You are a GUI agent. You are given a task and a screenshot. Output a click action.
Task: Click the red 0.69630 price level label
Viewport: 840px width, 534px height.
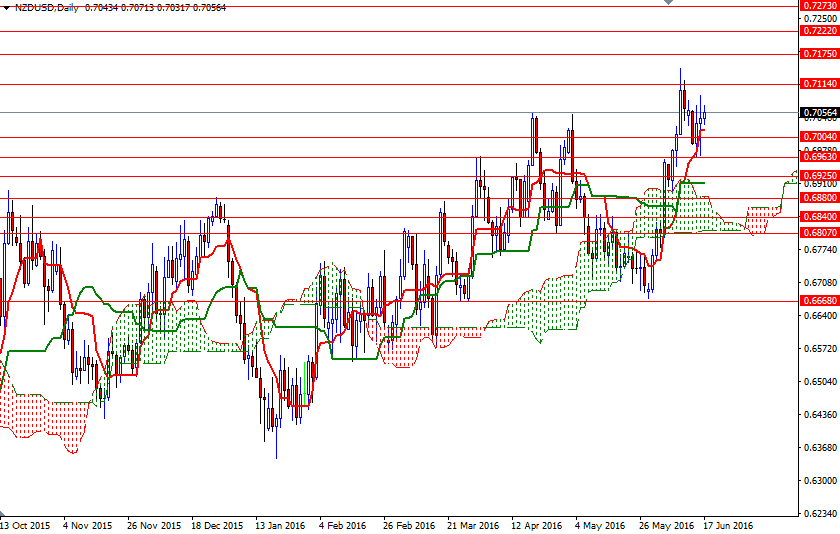819,156
